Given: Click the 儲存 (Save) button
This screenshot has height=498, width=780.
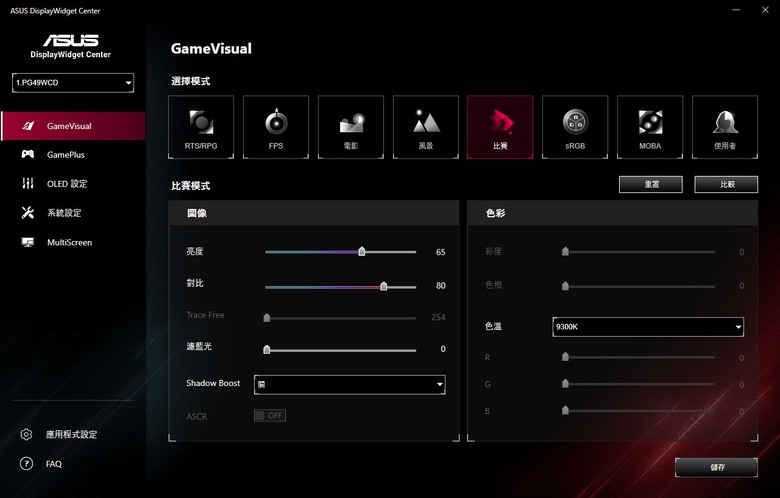Looking at the screenshot, I should 716,467.
